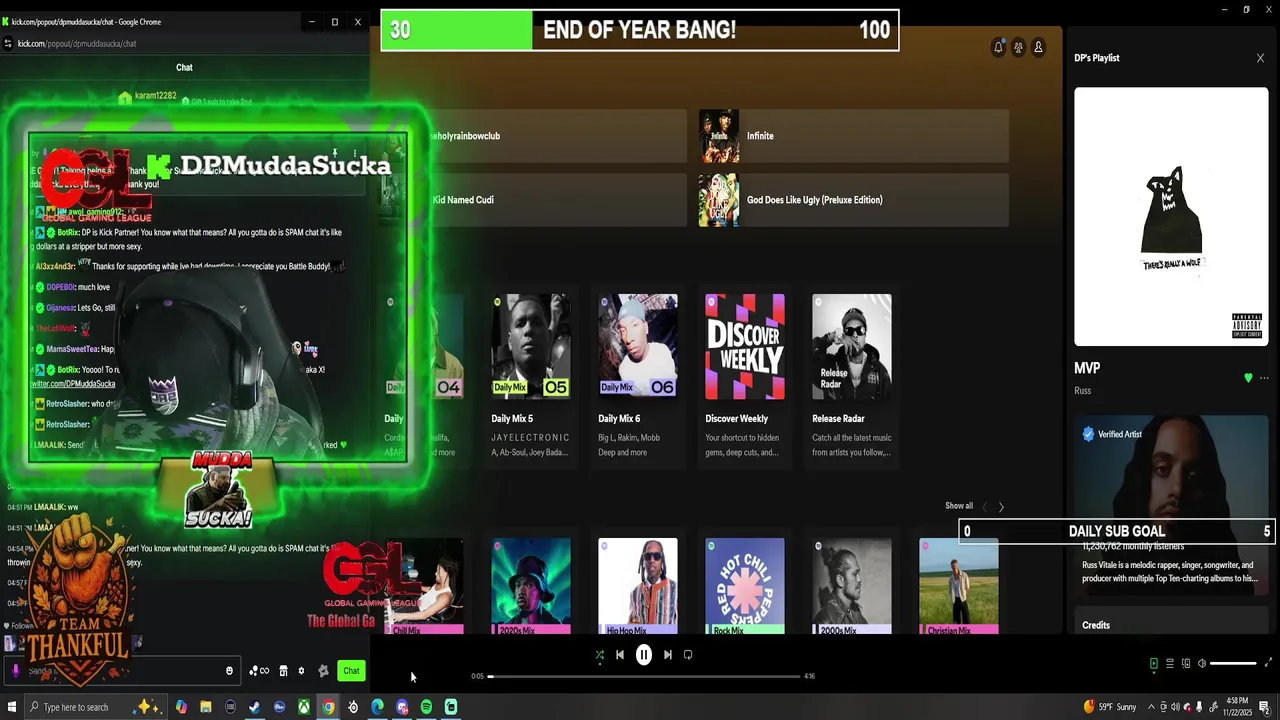Open Windows Start button

tap(10, 707)
